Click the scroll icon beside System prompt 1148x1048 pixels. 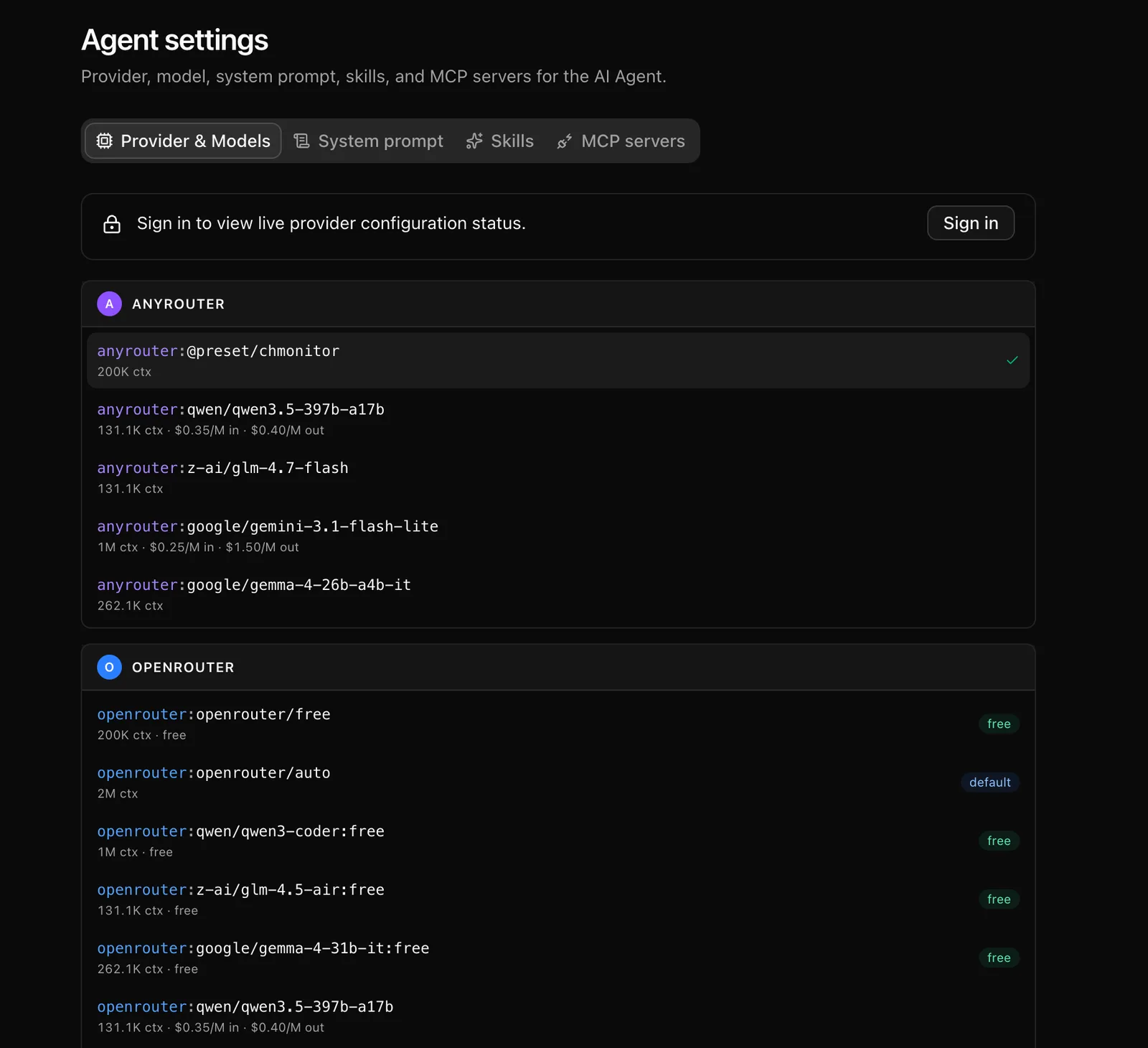(x=302, y=141)
